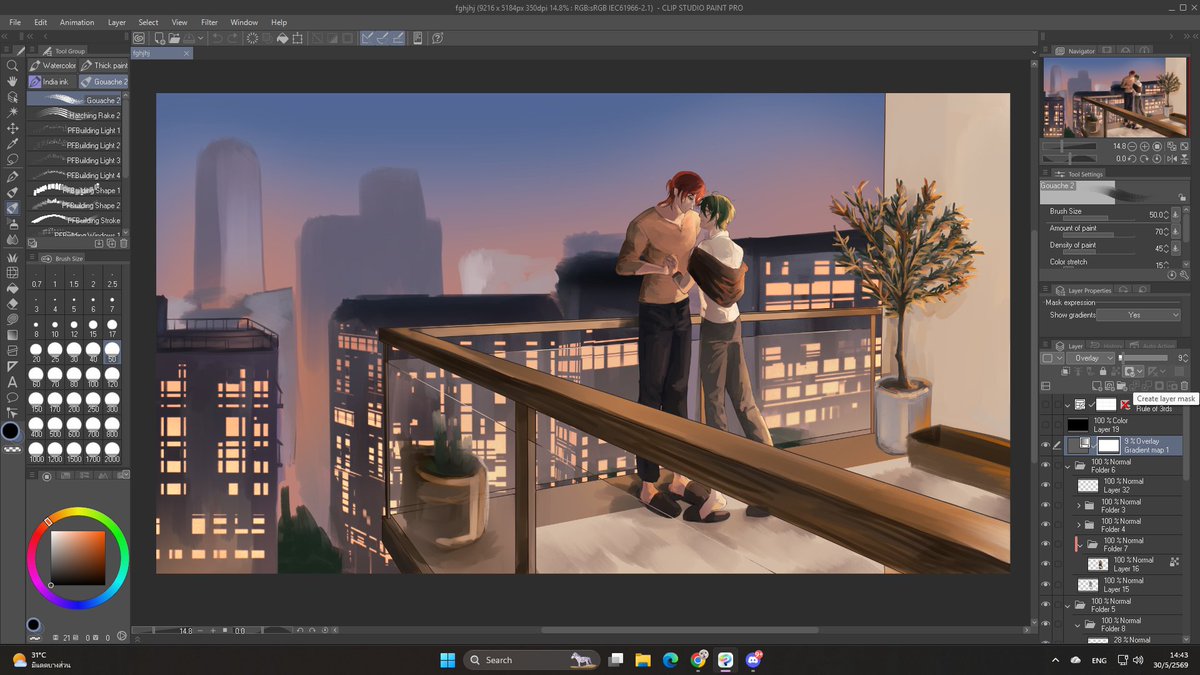Expand Folder 4 in layer list

(x=1078, y=525)
